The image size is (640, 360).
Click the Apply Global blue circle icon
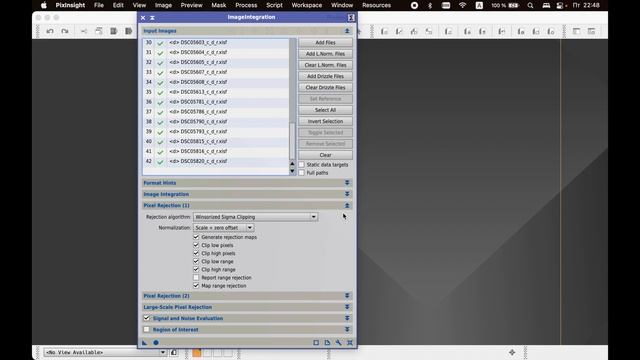coord(156,343)
